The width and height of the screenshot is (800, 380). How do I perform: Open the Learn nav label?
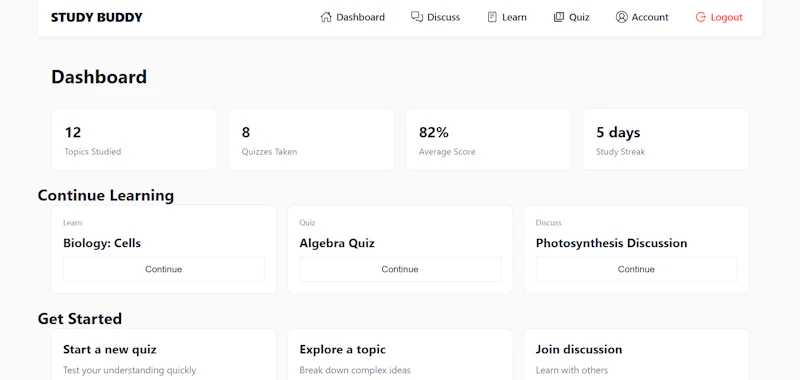point(514,17)
